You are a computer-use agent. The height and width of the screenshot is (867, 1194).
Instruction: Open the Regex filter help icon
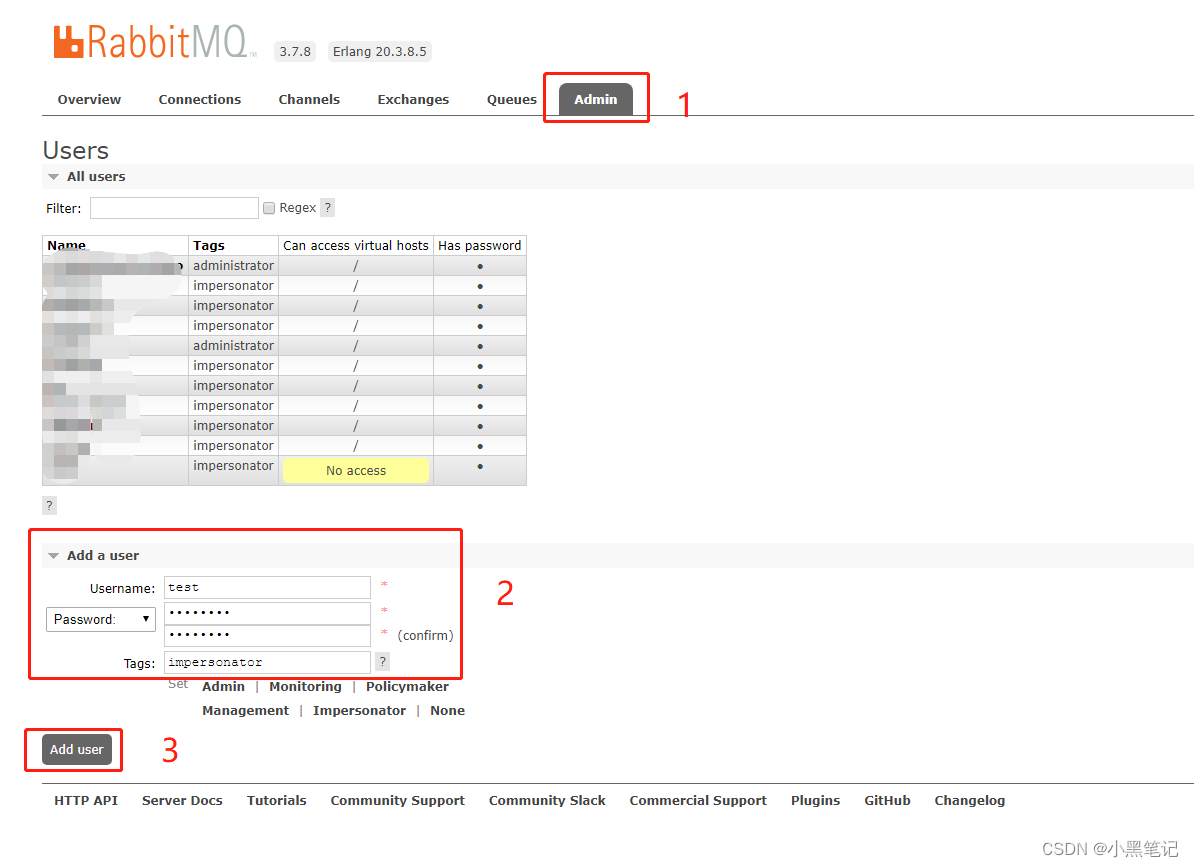327,208
